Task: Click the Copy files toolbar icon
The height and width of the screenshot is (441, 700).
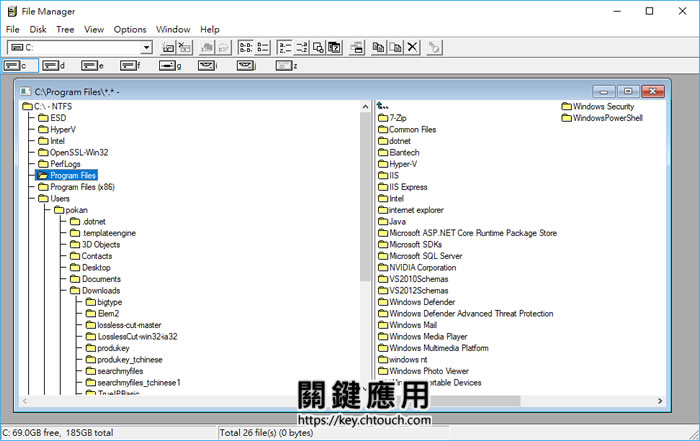Action: point(378,47)
